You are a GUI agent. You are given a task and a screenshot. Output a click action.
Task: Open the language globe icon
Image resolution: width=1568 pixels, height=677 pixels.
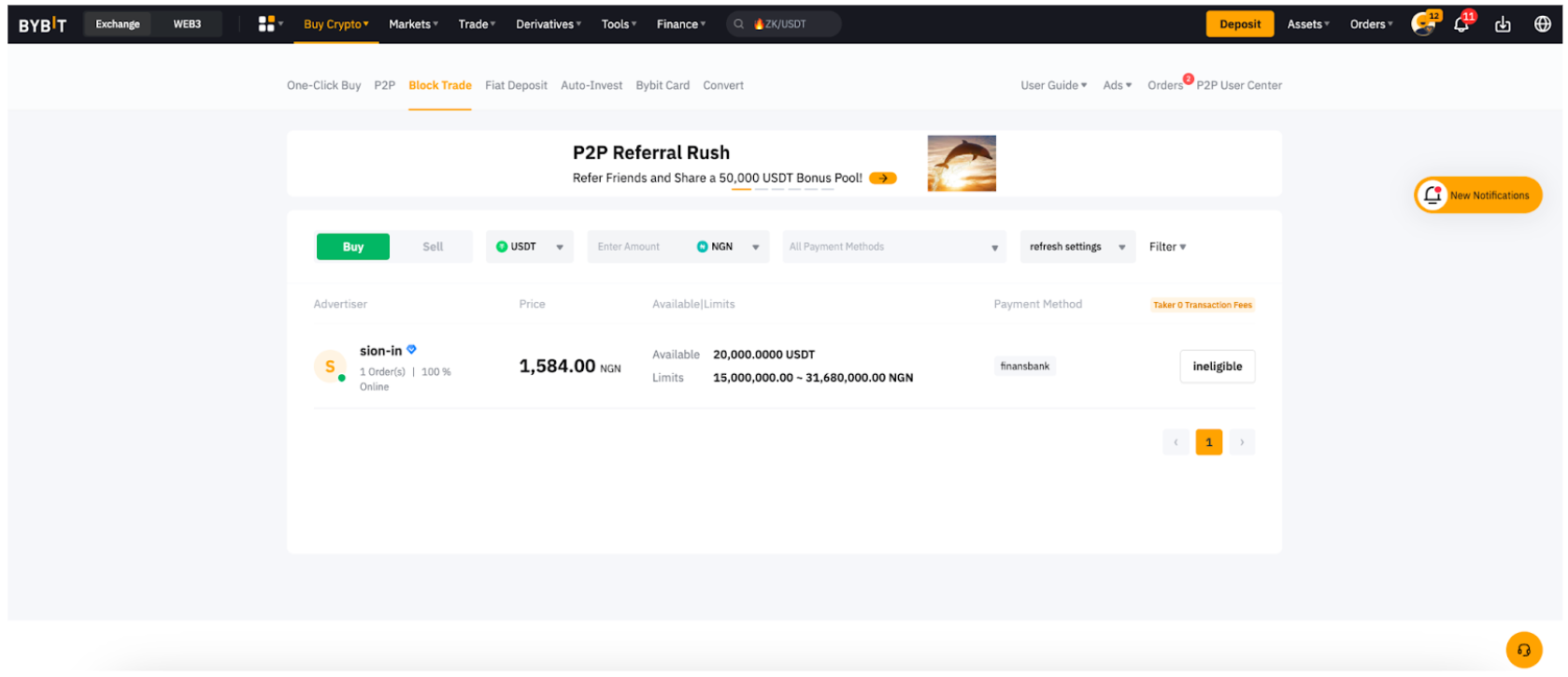[x=1543, y=24]
